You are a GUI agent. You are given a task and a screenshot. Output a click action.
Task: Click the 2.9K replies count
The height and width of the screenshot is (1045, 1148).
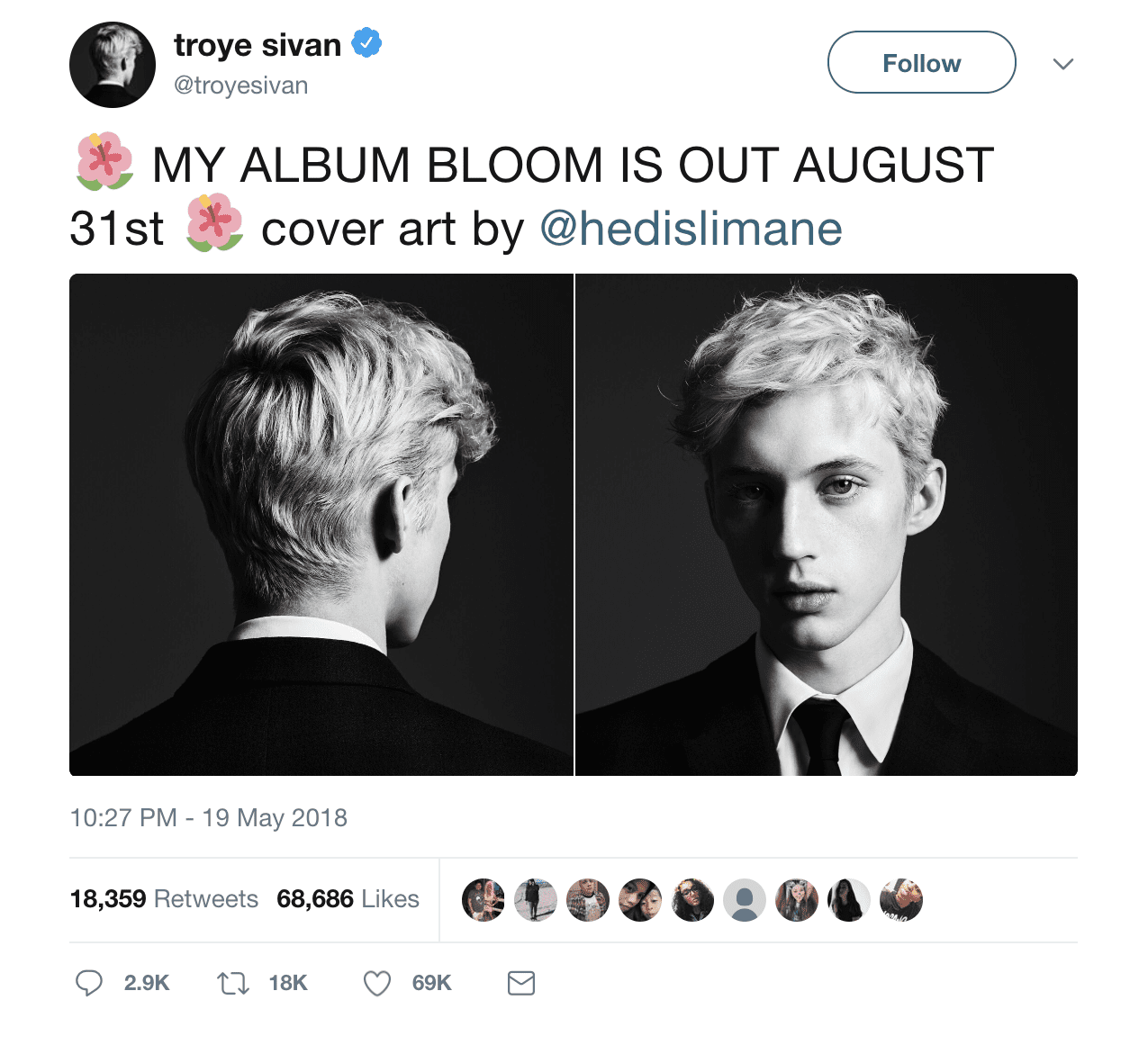point(147,983)
